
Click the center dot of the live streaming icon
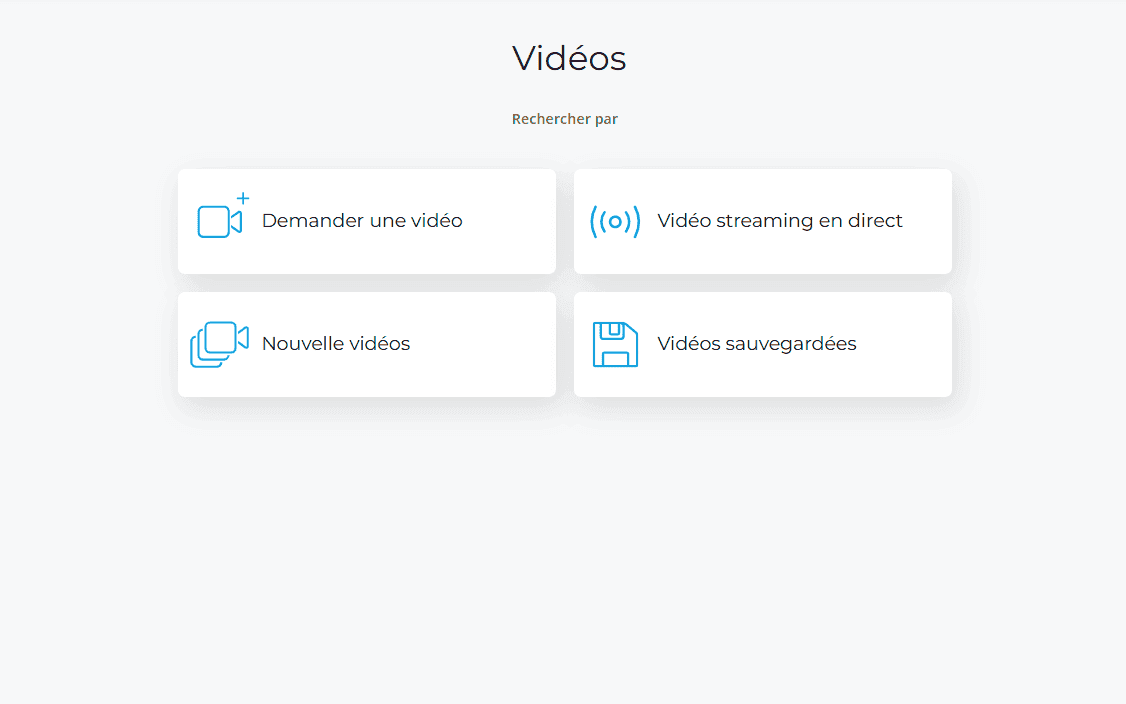coord(615,221)
